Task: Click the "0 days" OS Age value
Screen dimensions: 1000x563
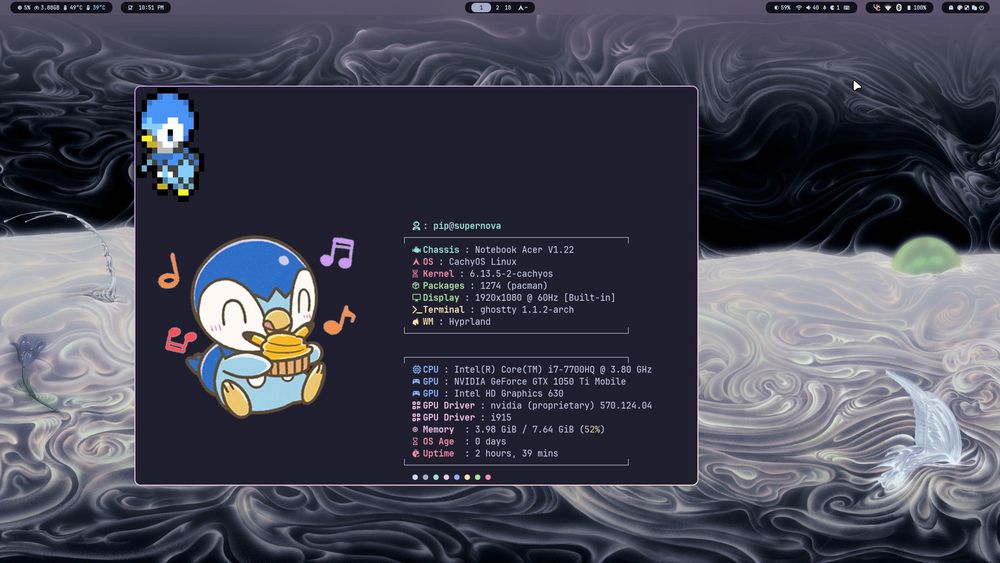Action: pyautogui.click(x=490, y=441)
